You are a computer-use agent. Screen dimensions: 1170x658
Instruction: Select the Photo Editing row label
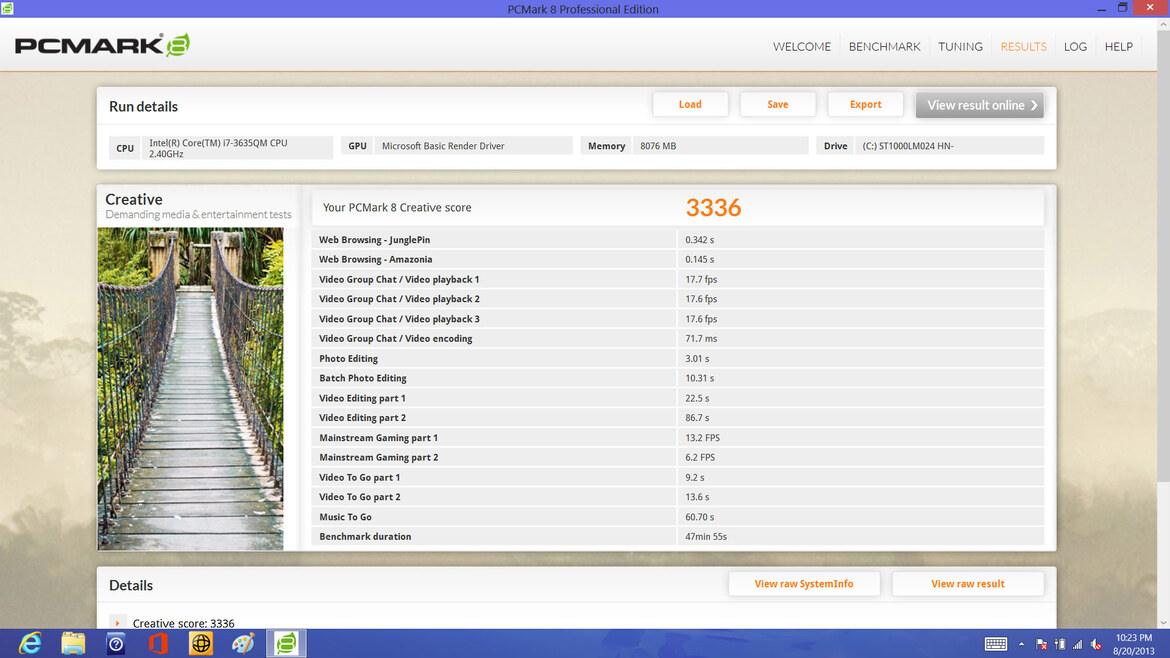click(x=348, y=359)
